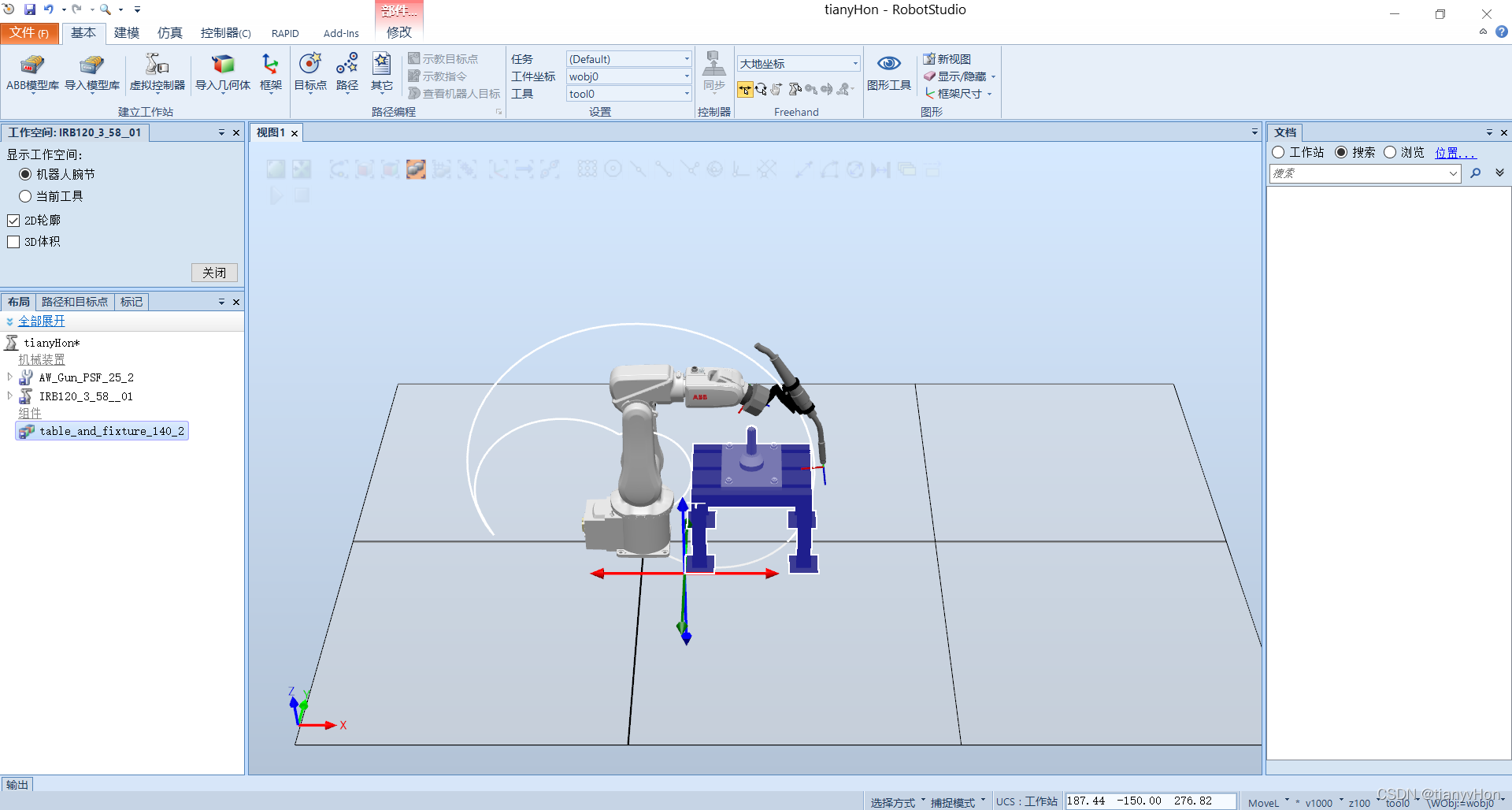This screenshot has height=810, width=1512.
Task: Select 当前工具 radio option
Action: [x=25, y=196]
